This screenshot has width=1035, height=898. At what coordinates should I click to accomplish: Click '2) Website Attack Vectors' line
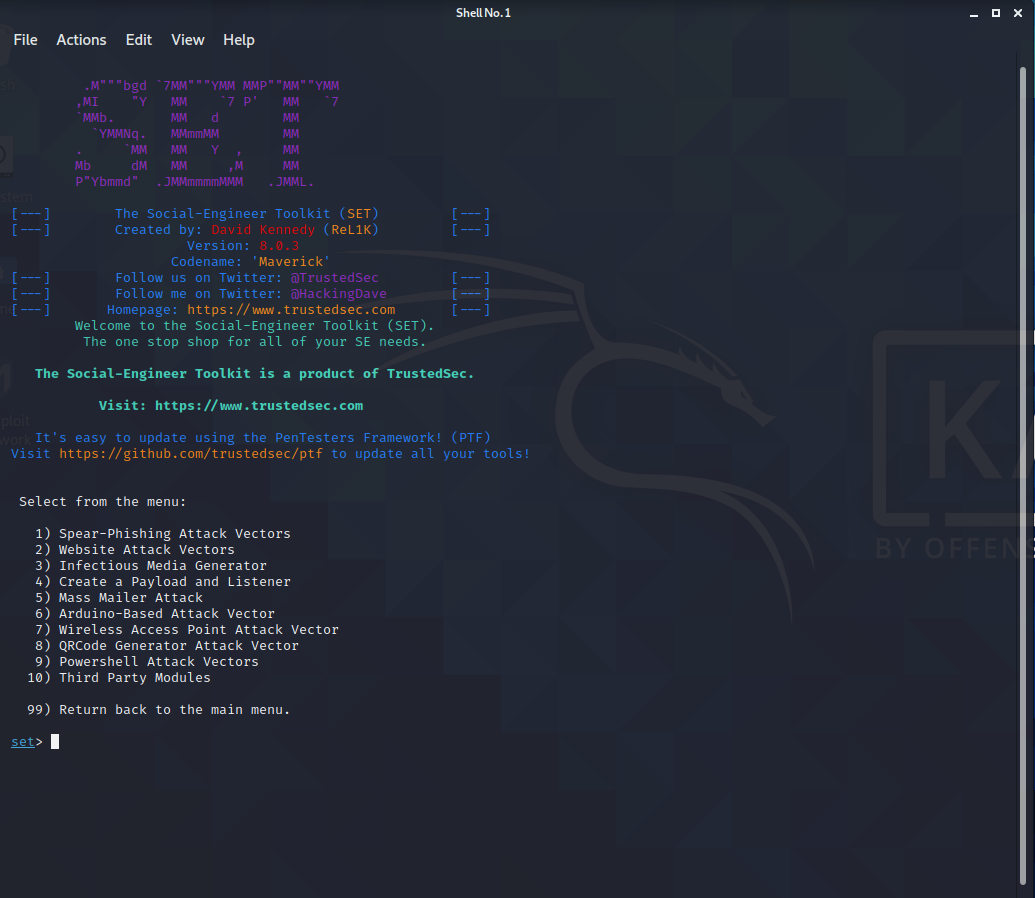click(135, 549)
